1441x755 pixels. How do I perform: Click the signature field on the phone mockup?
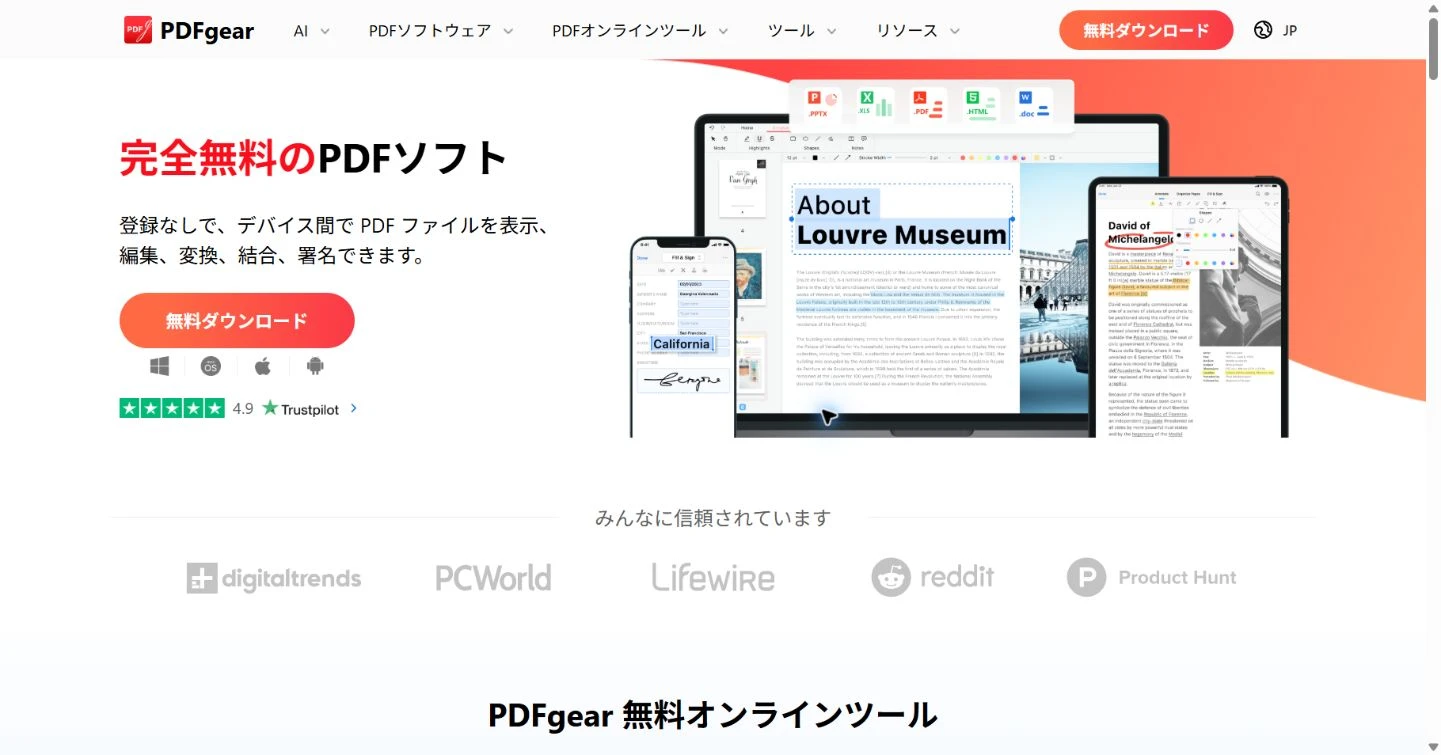tap(683, 380)
